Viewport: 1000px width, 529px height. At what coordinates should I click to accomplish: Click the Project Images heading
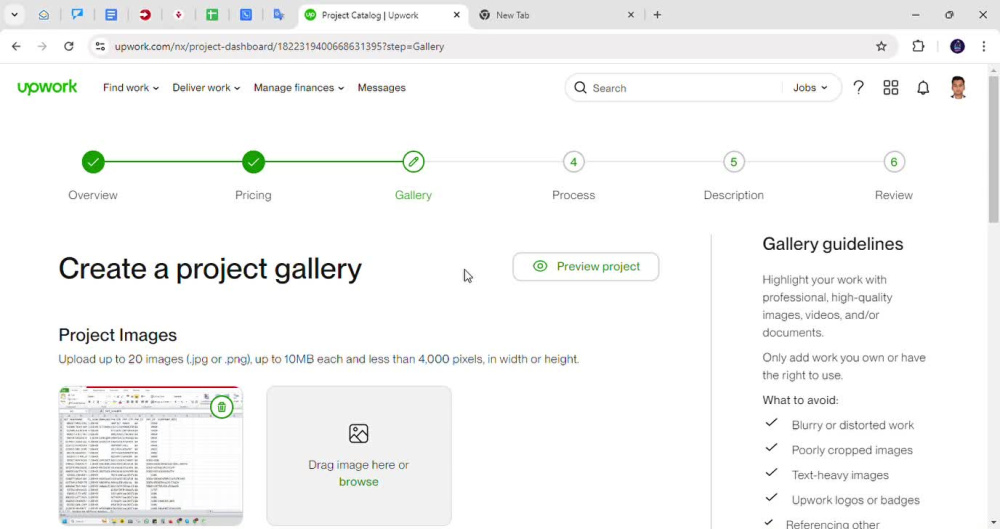click(x=117, y=335)
